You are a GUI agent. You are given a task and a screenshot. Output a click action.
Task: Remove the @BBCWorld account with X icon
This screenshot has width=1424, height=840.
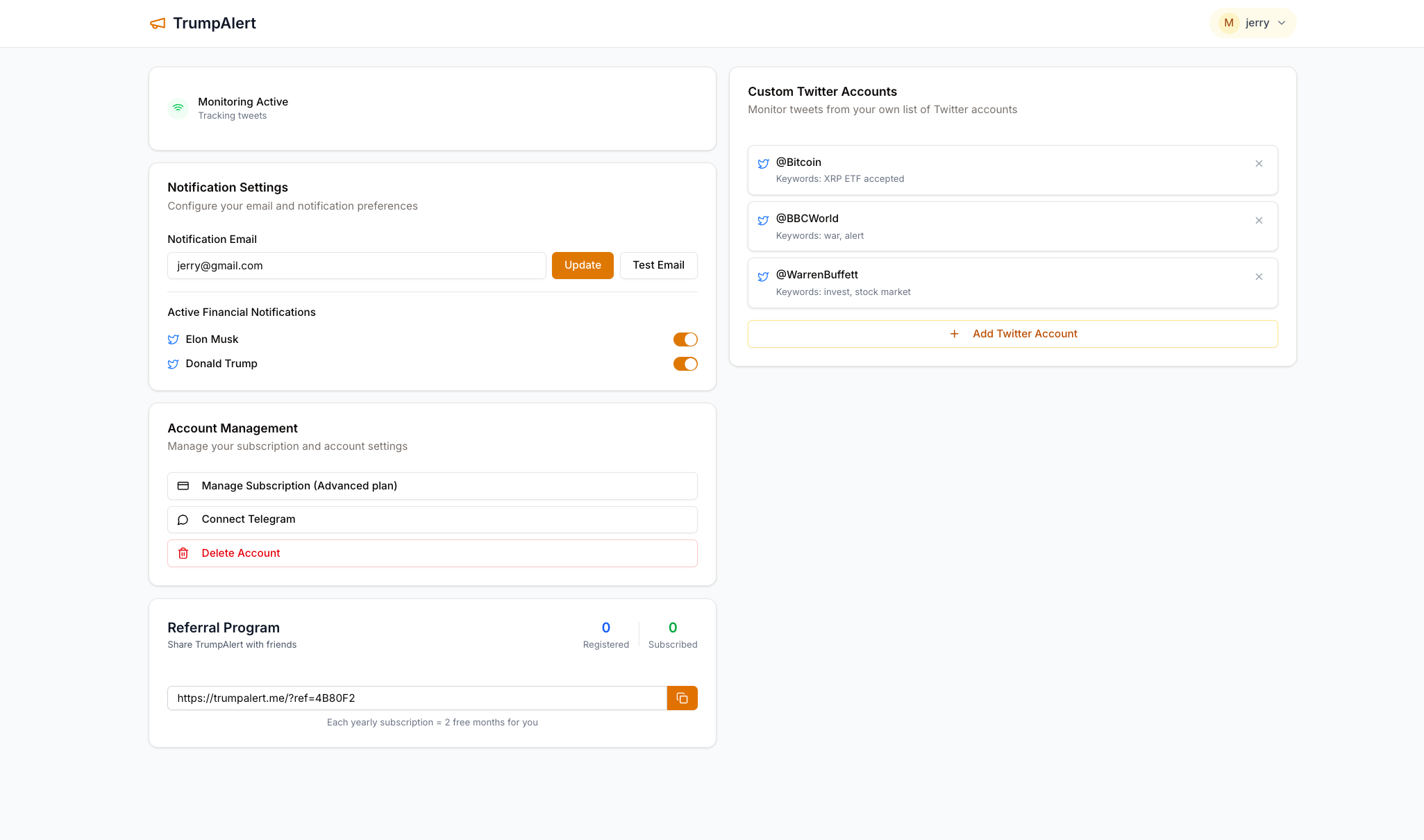tap(1259, 221)
